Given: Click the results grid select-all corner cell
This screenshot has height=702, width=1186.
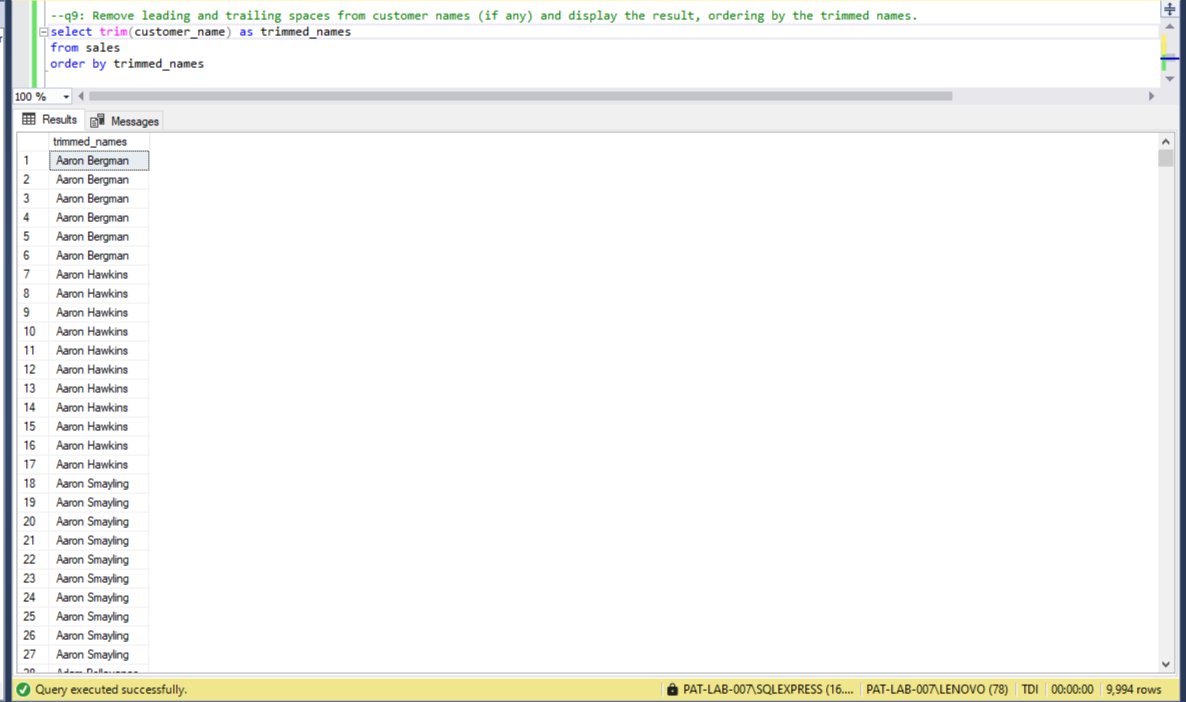Looking at the screenshot, I should [x=33, y=141].
